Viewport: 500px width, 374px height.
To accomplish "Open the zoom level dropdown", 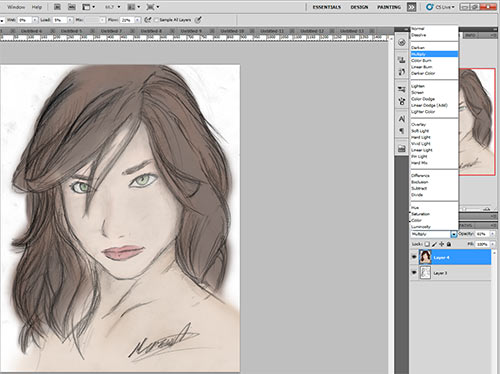I will [112, 7].
